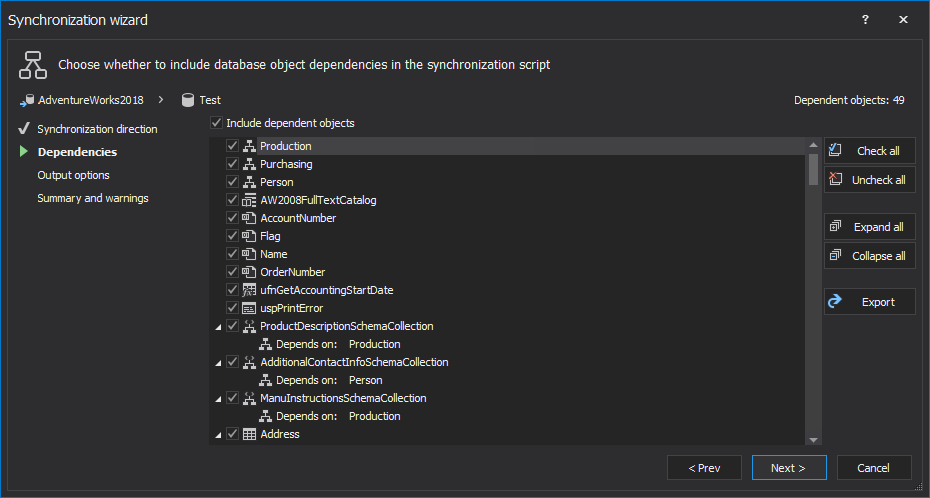
Task: Click the XML schema icon for ProductDescriptionSchemaCollection
Action: (x=250, y=326)
